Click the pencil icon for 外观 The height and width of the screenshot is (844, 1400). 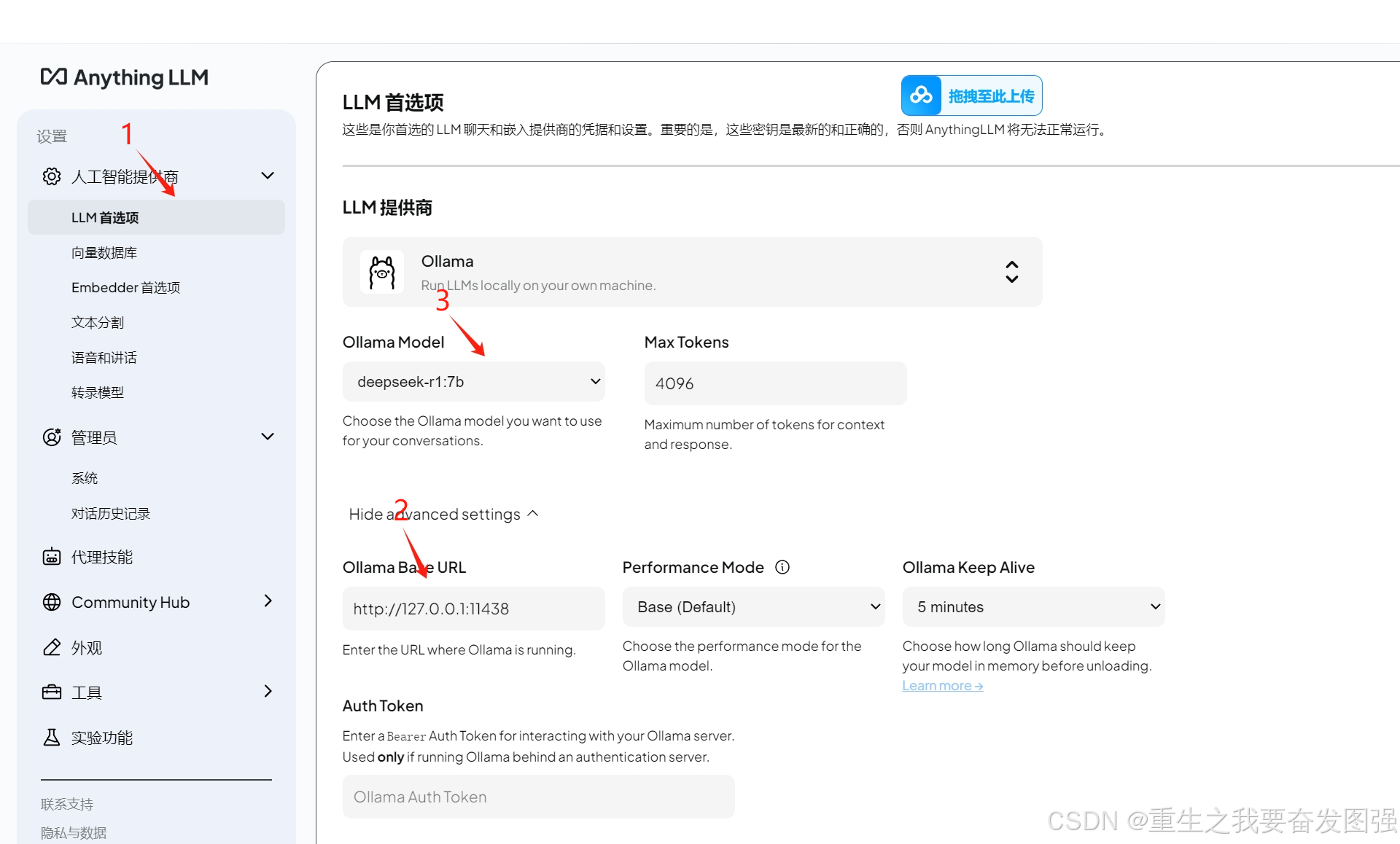coord(52,647)
